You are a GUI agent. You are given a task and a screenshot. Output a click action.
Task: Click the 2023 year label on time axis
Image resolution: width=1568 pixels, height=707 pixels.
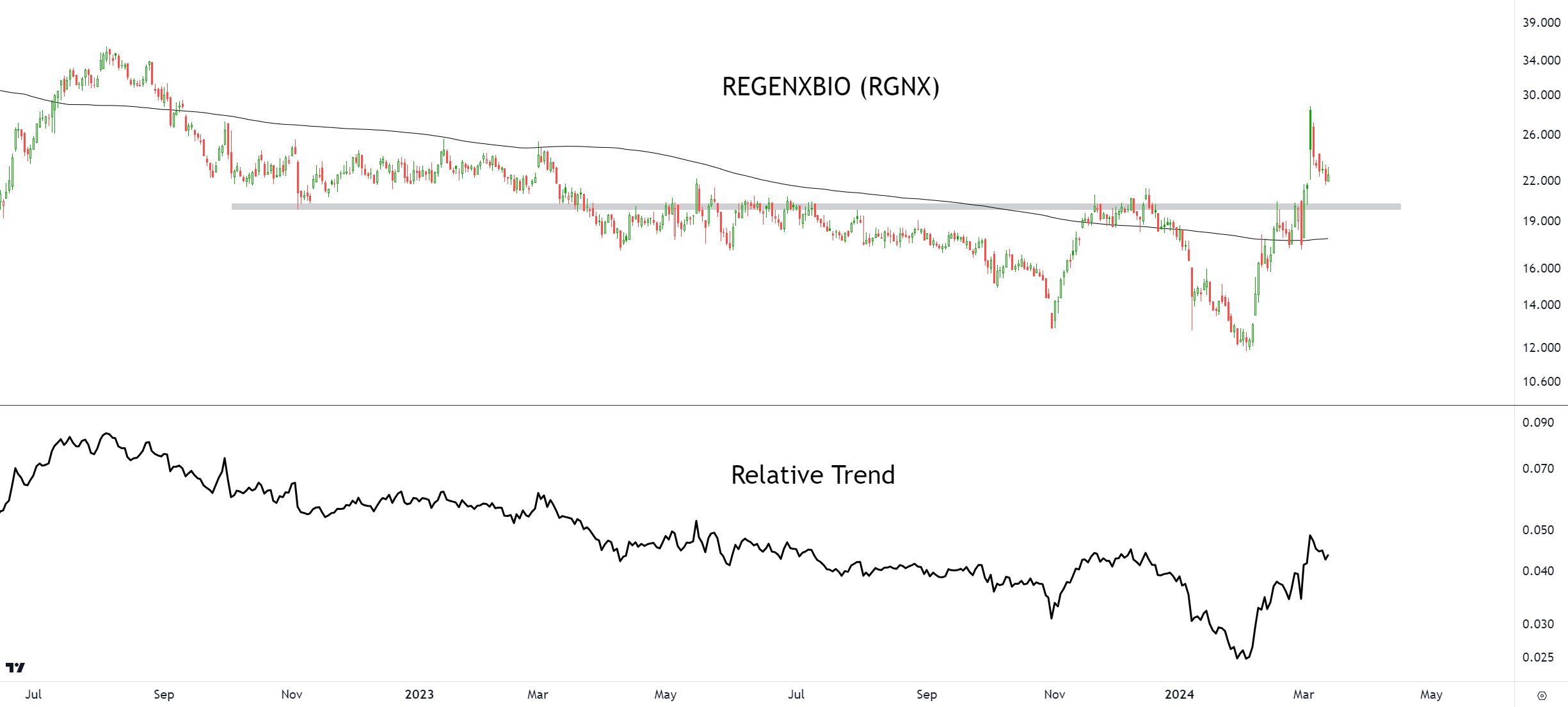coord(419,694)
